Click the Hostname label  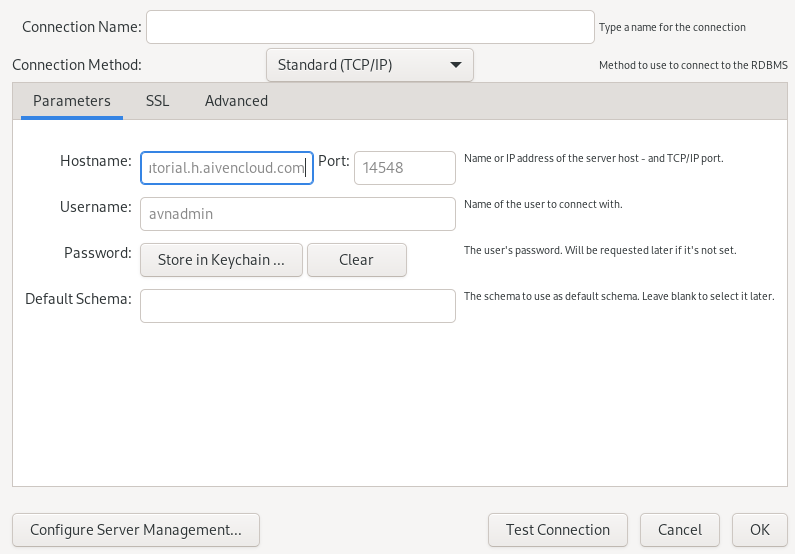[x=95, y=161]
